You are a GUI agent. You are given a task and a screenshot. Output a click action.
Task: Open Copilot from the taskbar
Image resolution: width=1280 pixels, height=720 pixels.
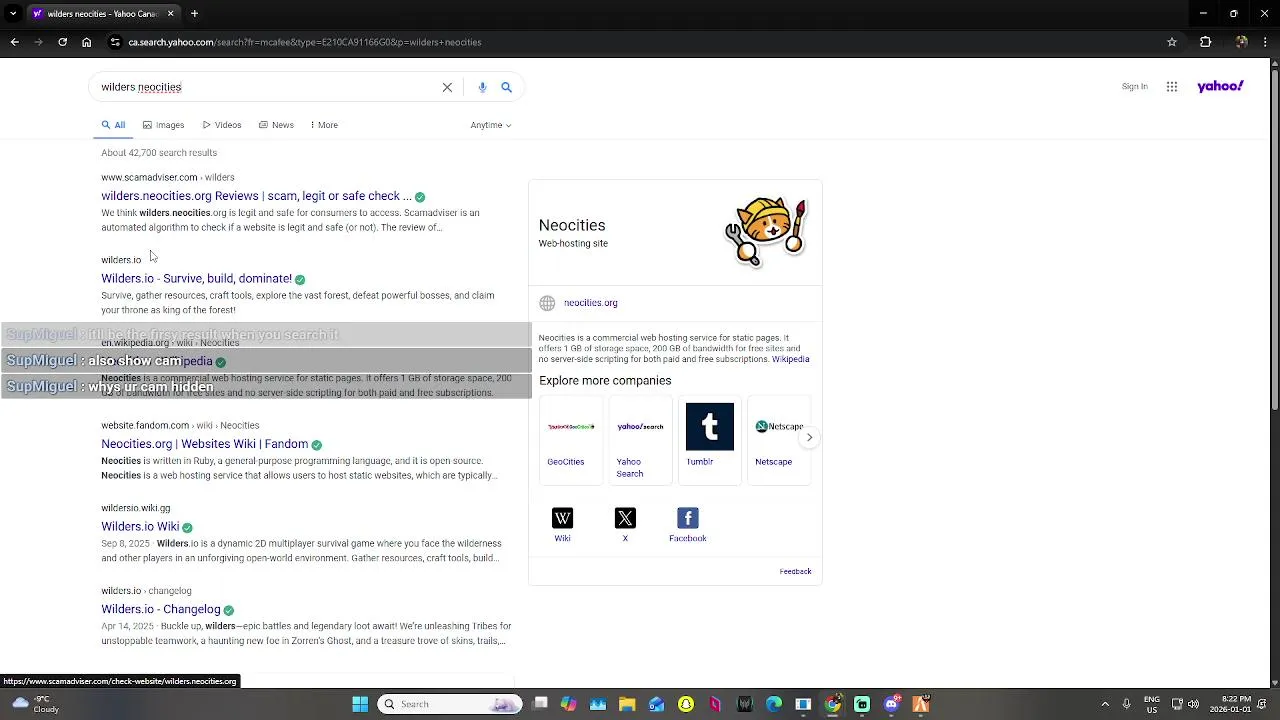[x=569, y=704]
